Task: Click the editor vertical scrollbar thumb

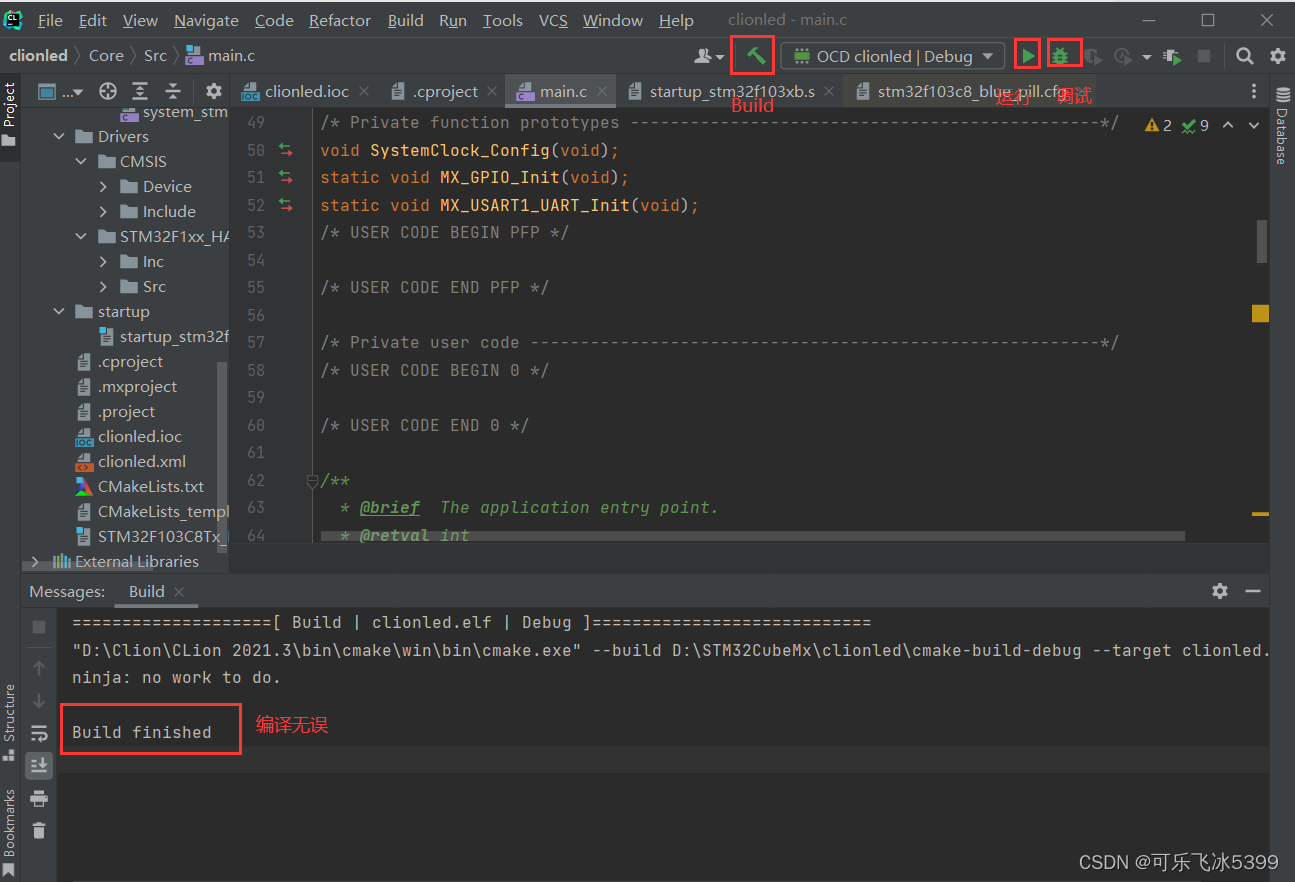Action: 1262,240
